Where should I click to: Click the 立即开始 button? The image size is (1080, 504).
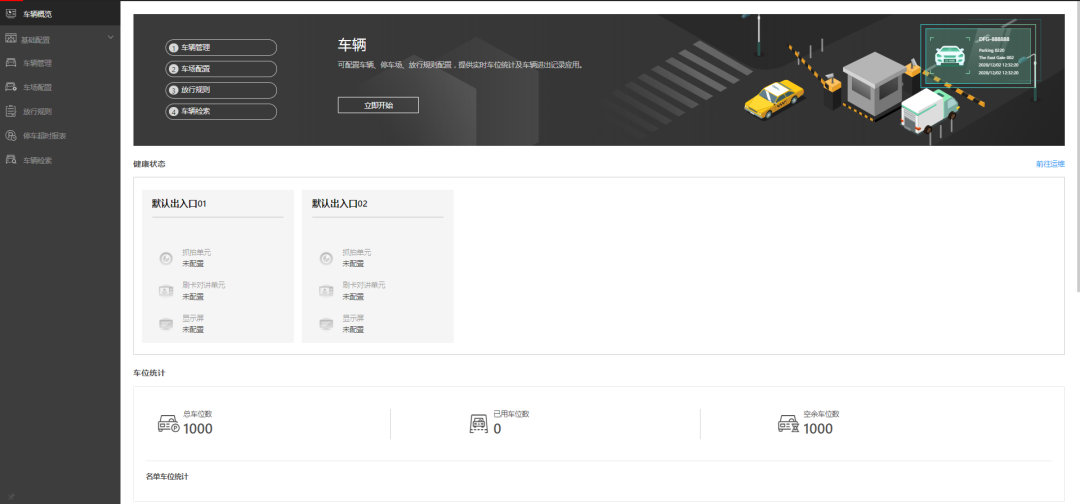[378, 105]
